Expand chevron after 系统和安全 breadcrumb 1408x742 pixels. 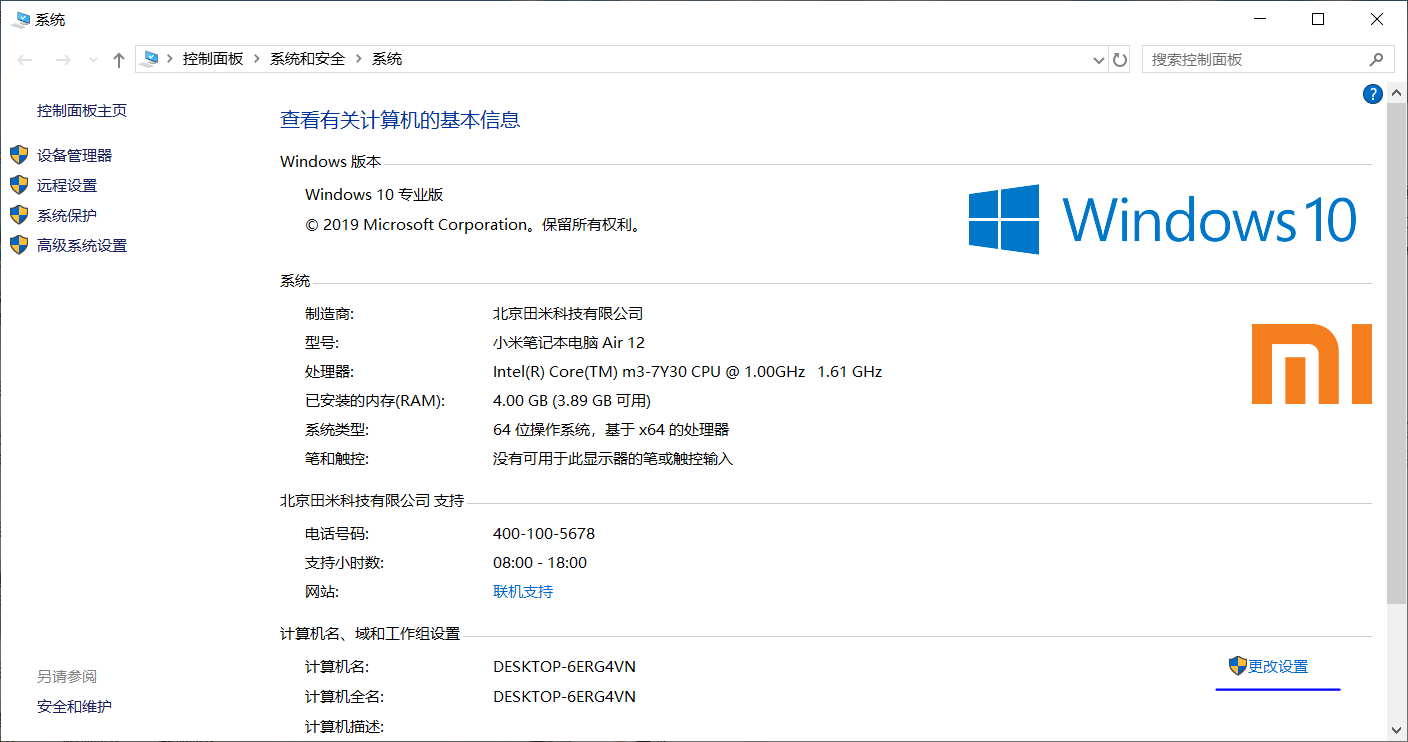point(359,59)
